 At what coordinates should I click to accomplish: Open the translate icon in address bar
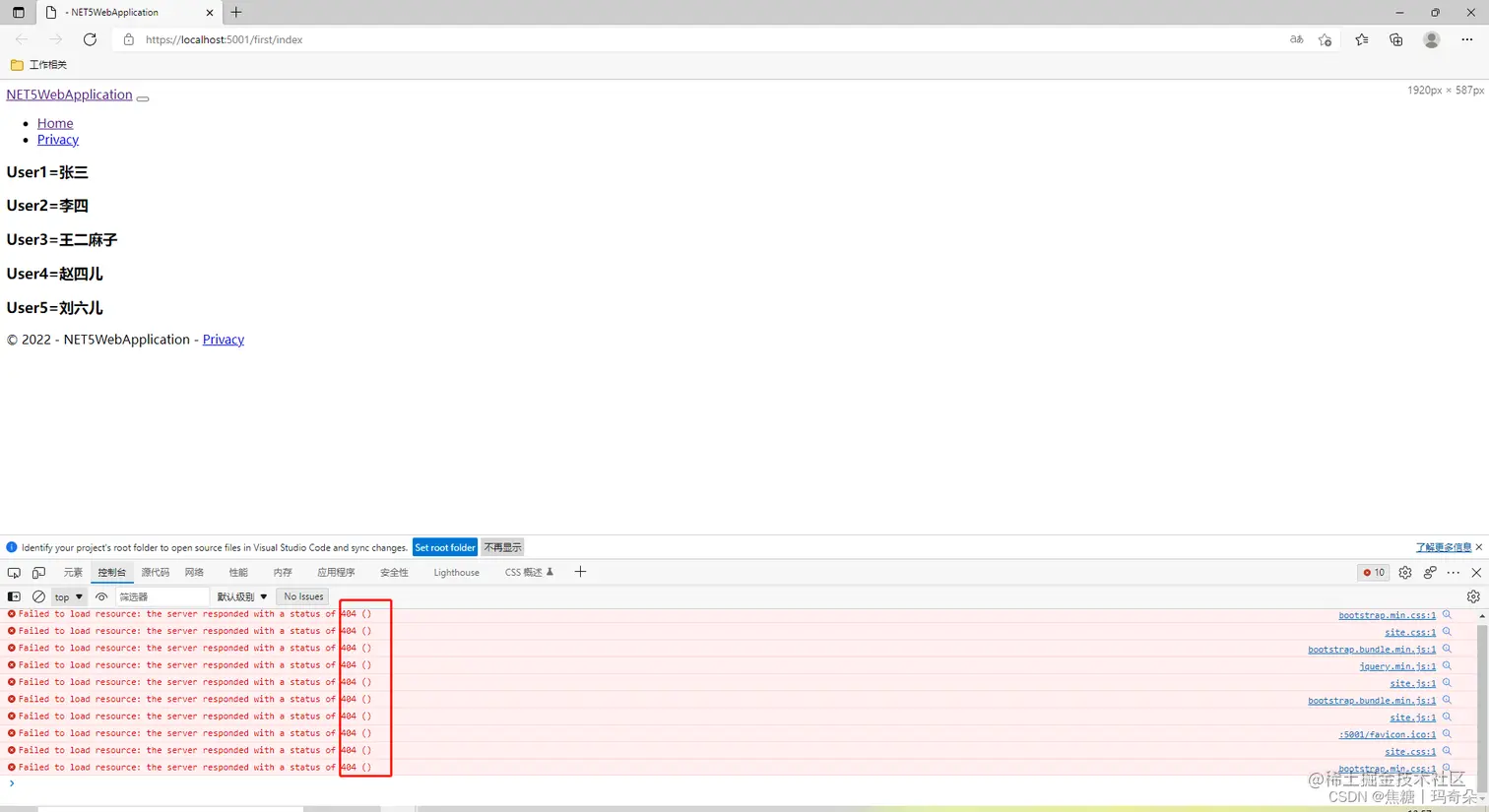tap(1296, 39)
